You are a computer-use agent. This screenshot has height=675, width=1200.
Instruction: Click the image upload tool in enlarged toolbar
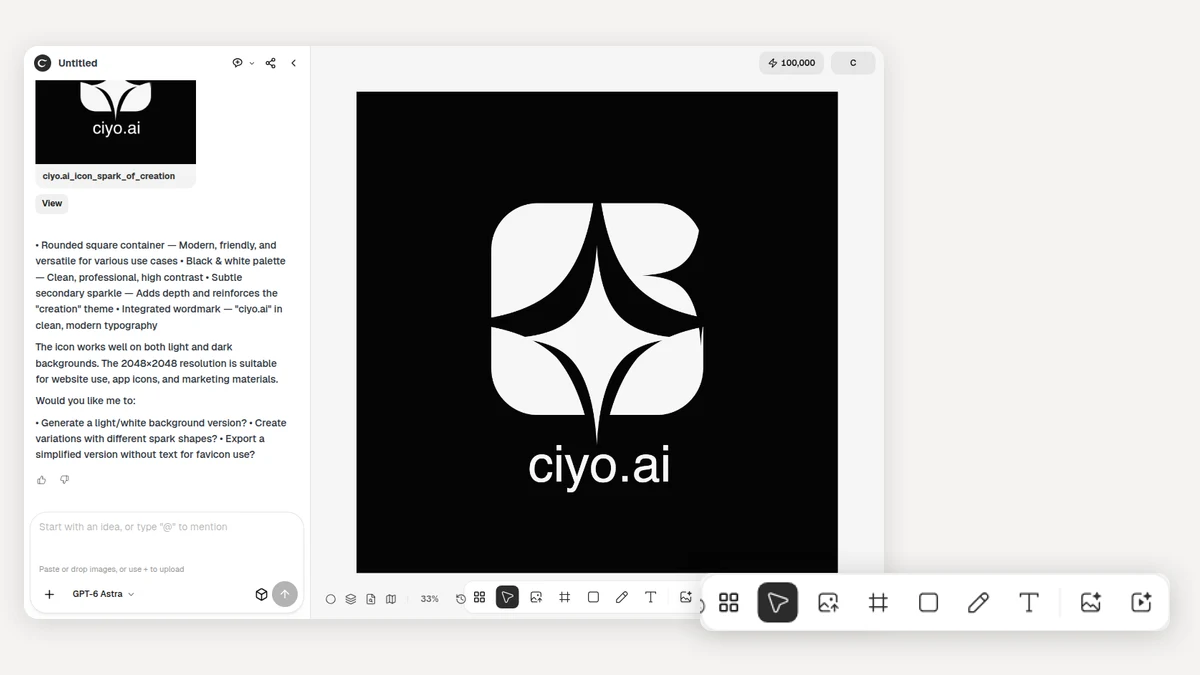pyautogui.click(x=828, y=602)
